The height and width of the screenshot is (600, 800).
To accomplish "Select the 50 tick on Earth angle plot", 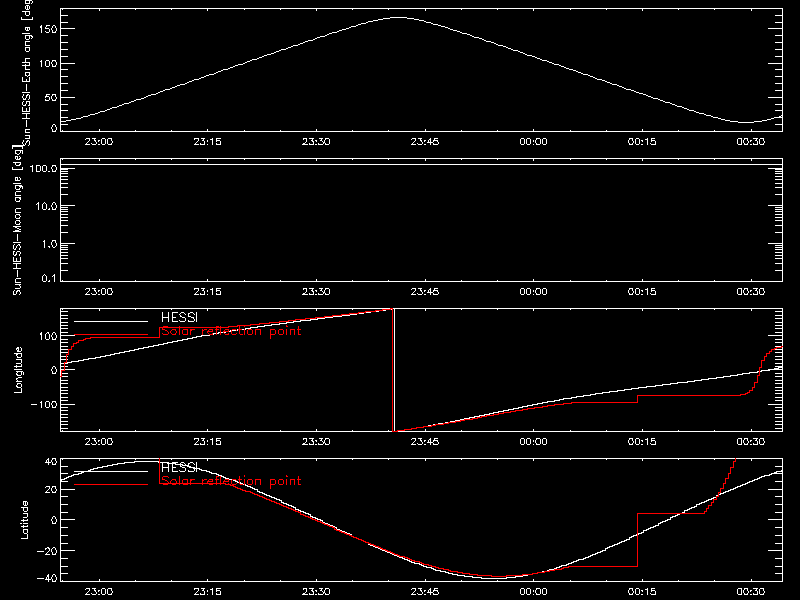I will pos(51,97).
